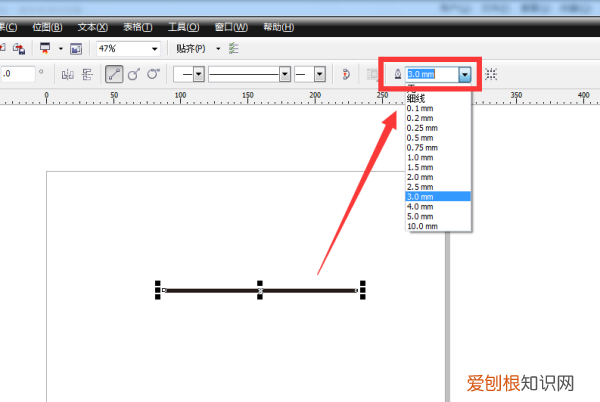This screenshot has height=402, width=600.
Task: Click the application launcher icon
Action: tap(45, 49)
